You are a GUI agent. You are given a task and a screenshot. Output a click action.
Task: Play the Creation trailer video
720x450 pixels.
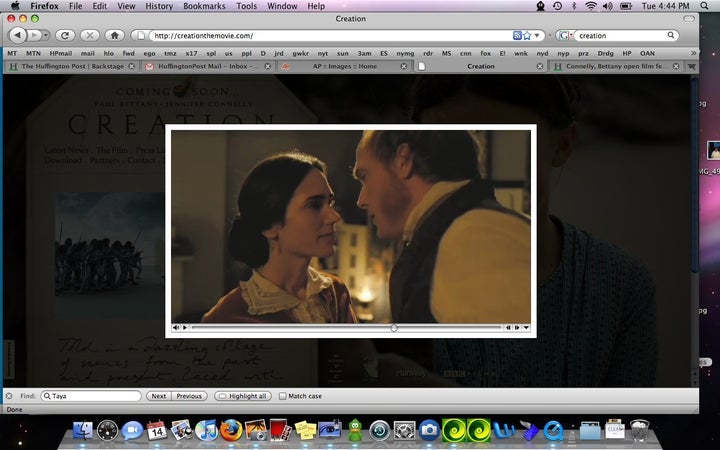pyautogui.click(x=185, y=327)
